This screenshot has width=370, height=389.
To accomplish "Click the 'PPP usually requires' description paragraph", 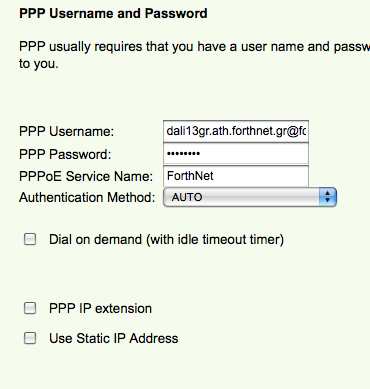I will 194,55.
